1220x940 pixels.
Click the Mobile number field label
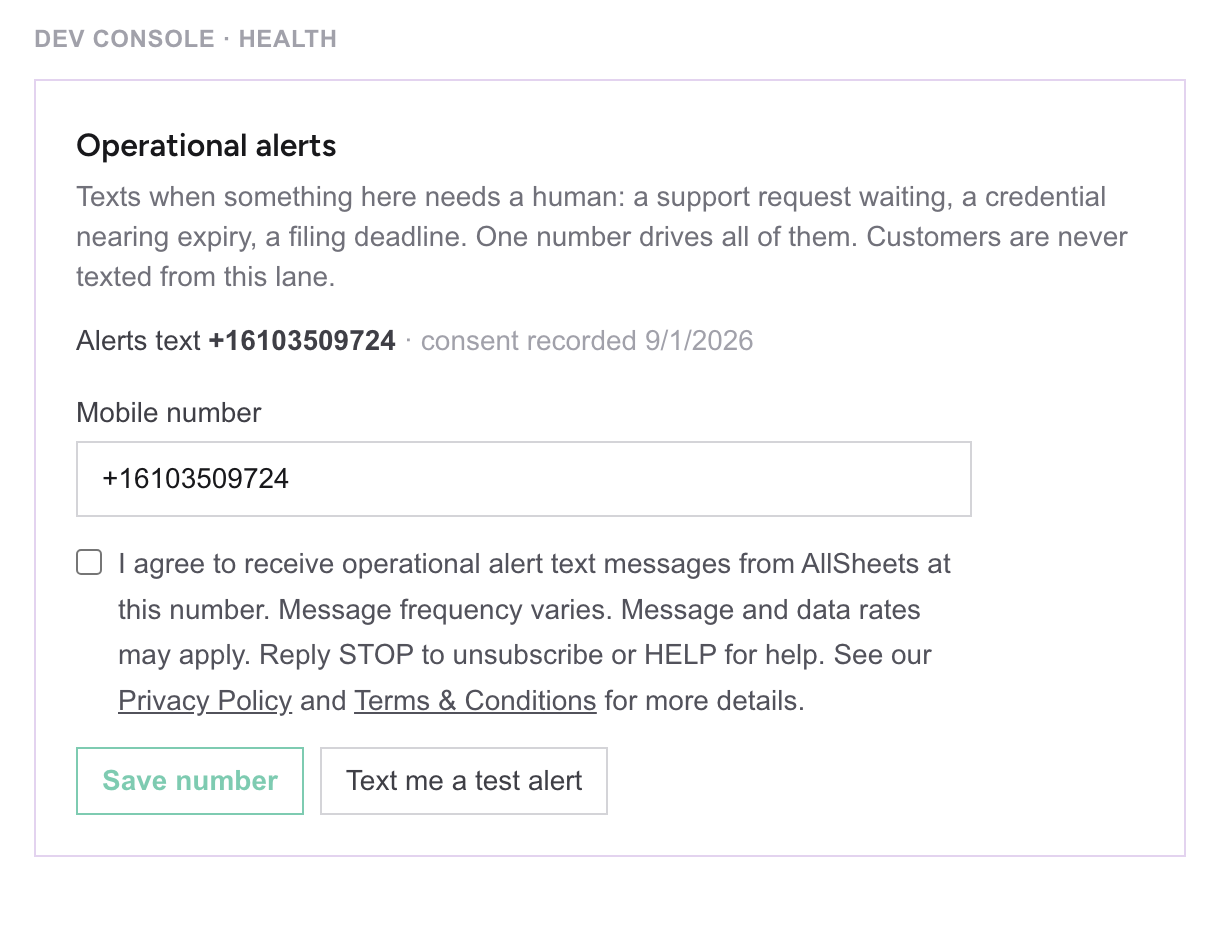(x=169, y=413)
